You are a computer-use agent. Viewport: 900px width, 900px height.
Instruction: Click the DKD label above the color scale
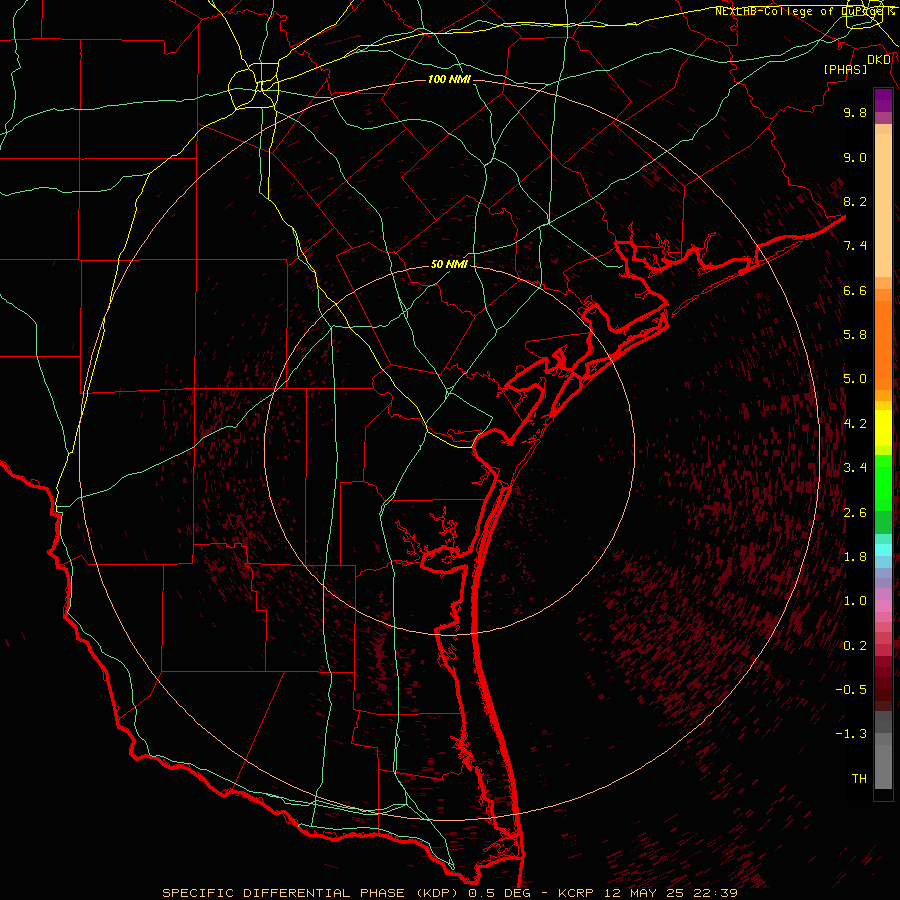click(879, 60)
